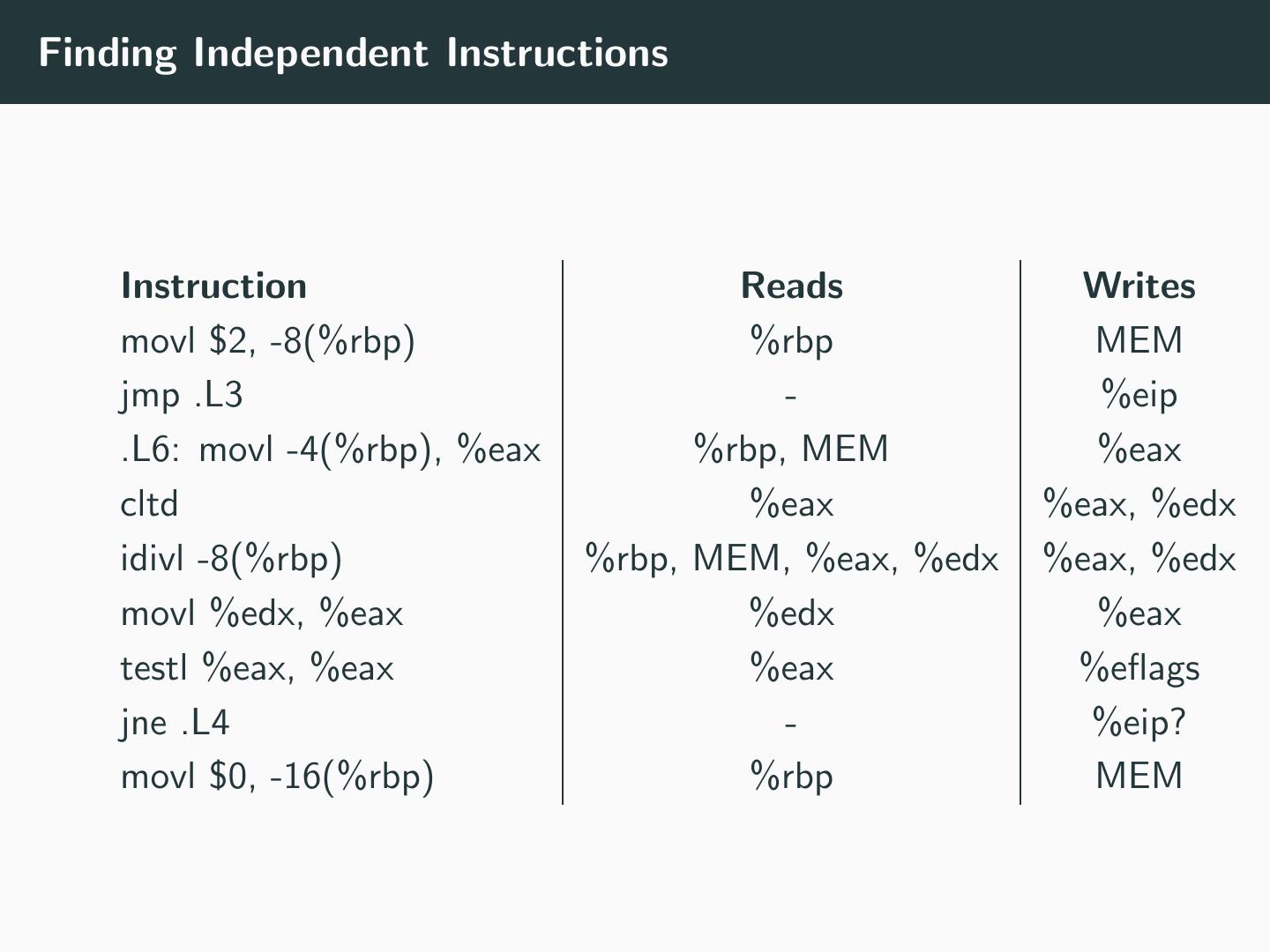Viewport: 1270px width, 952px height.
Task: Click the '%edx' reads cell
Action: (x=791, y=614)
